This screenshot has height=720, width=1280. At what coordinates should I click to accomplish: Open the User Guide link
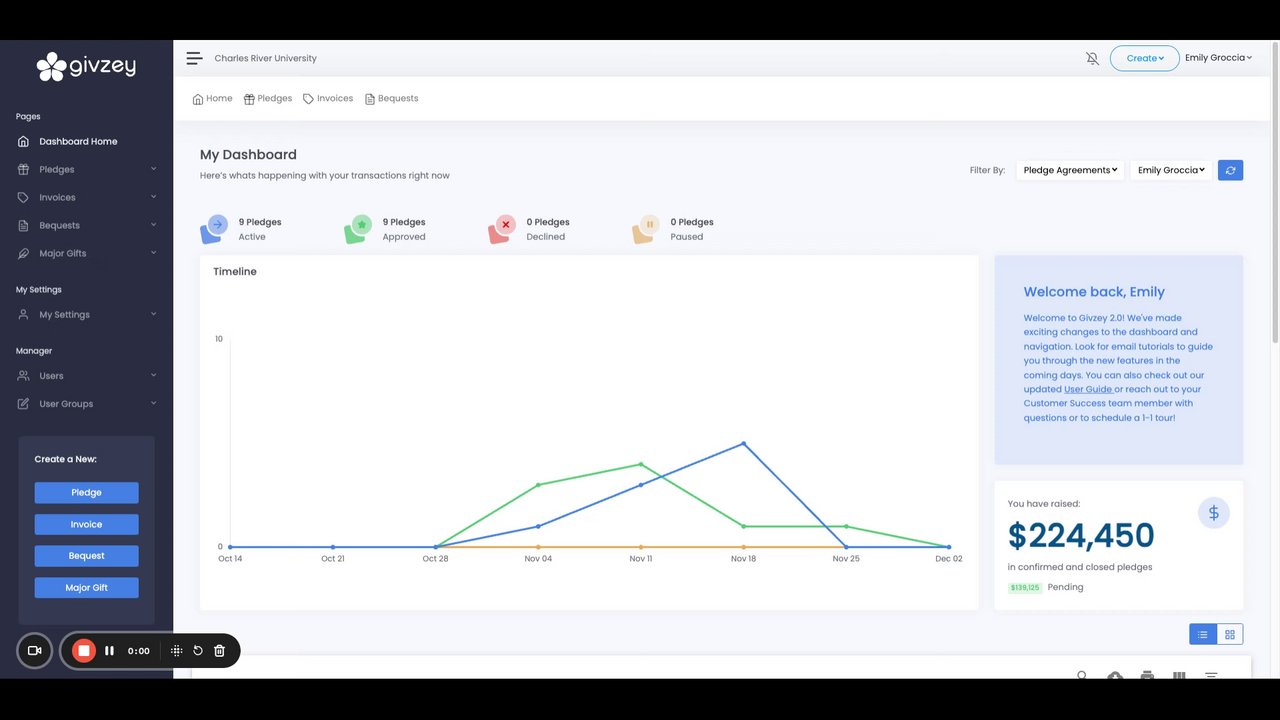[x=1088, y=389]
